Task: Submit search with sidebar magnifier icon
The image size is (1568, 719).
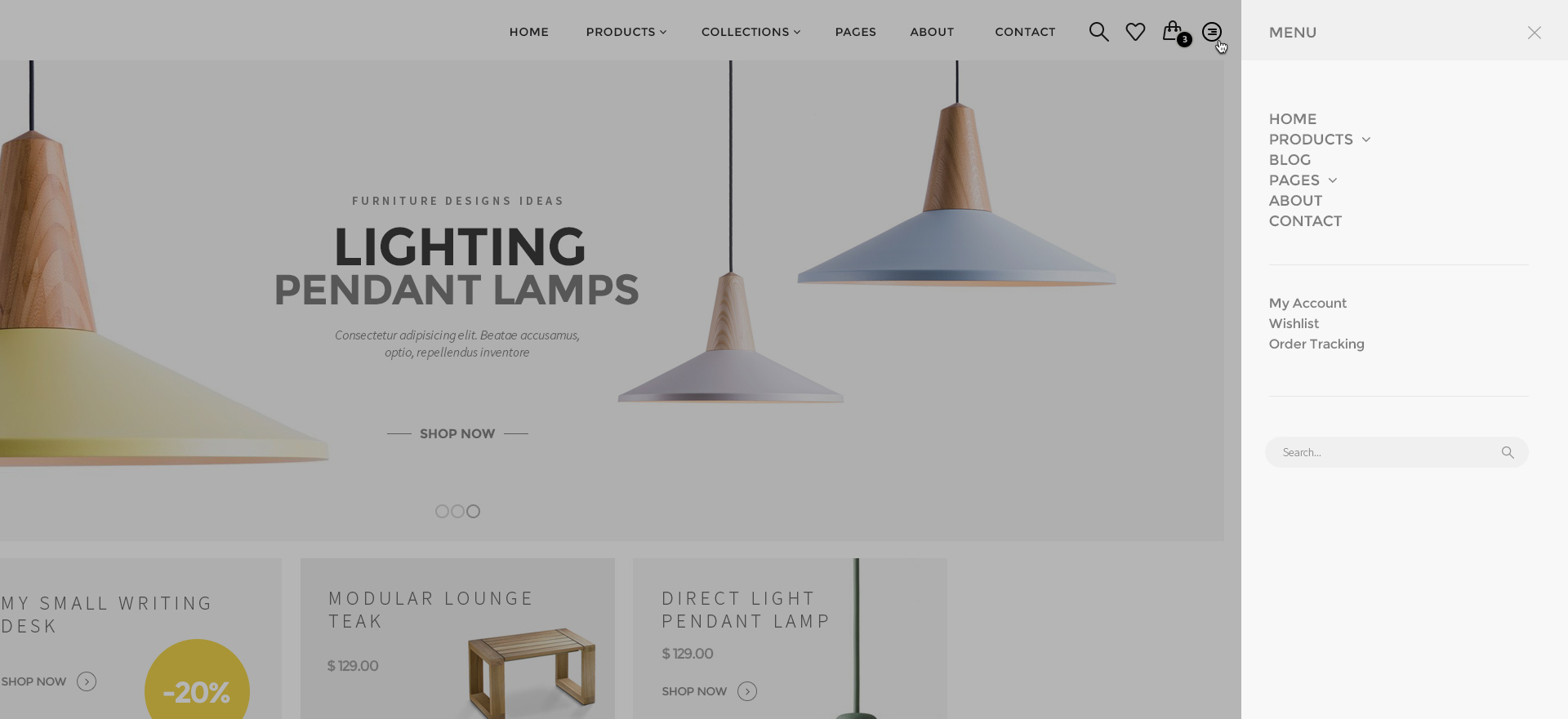Action: click(x=1508, y=452)
